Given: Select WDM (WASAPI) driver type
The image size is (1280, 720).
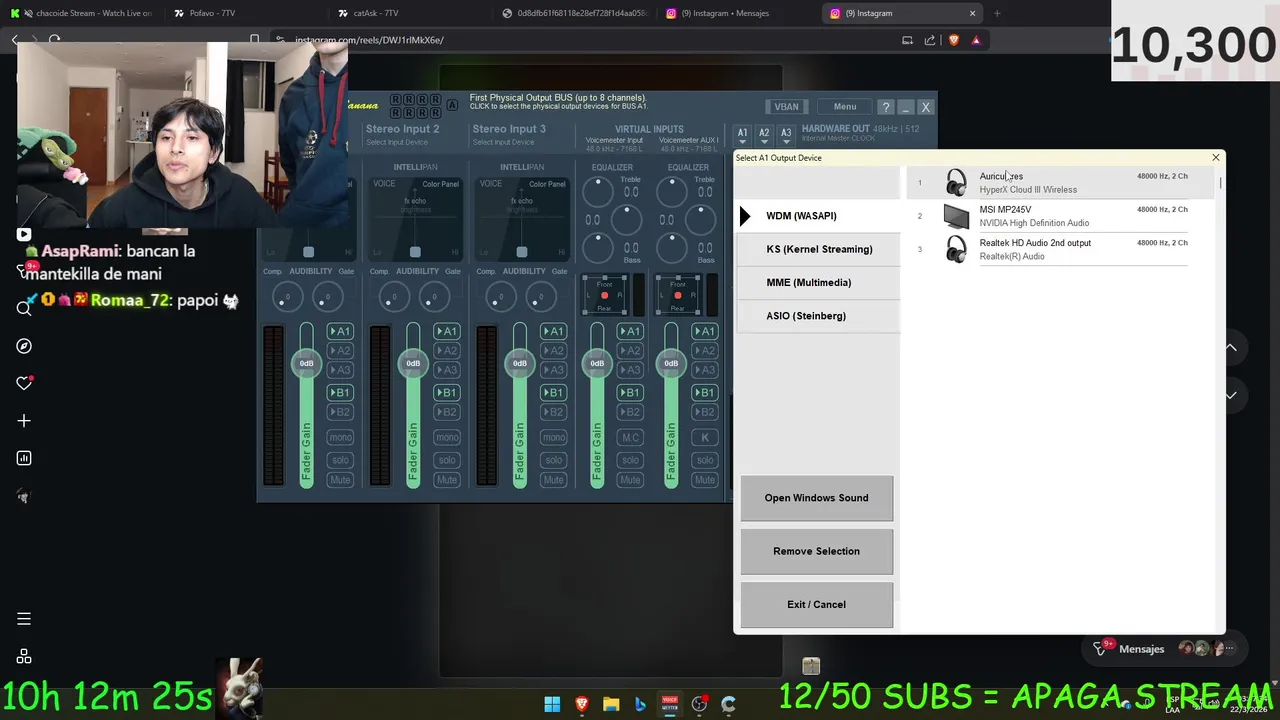Looking at the screenshot, I should pos(817,216).
